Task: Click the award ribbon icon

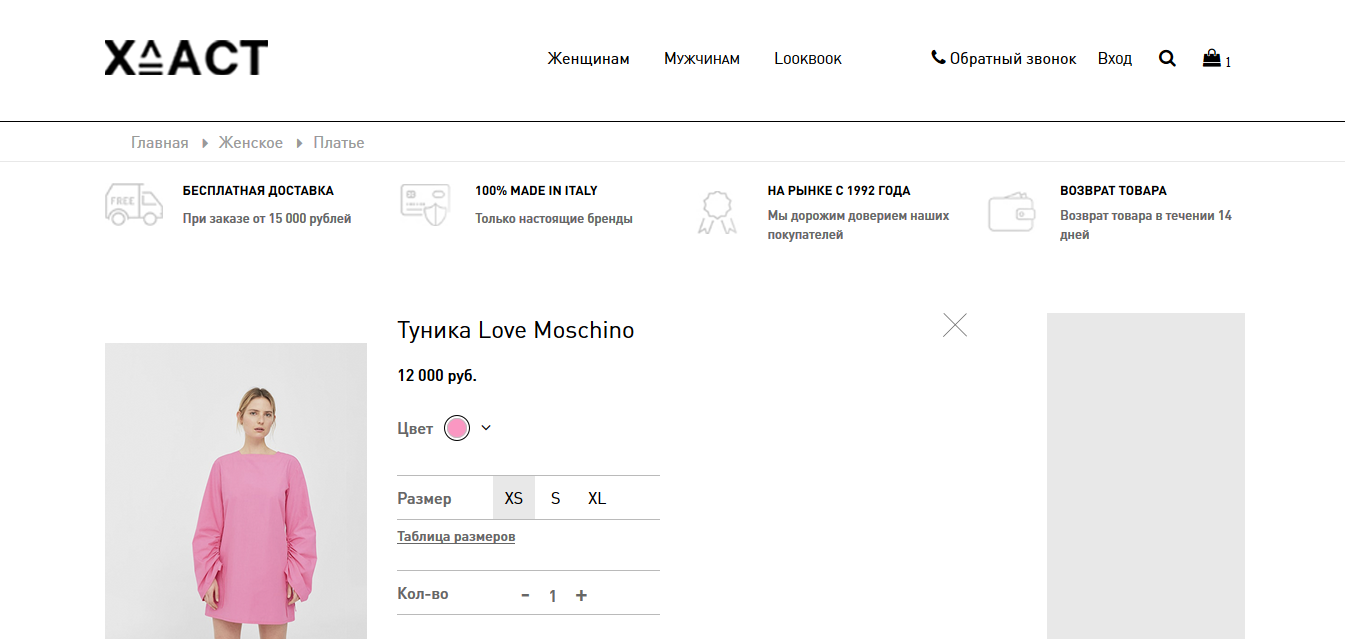Action: (x=716, y=212)
